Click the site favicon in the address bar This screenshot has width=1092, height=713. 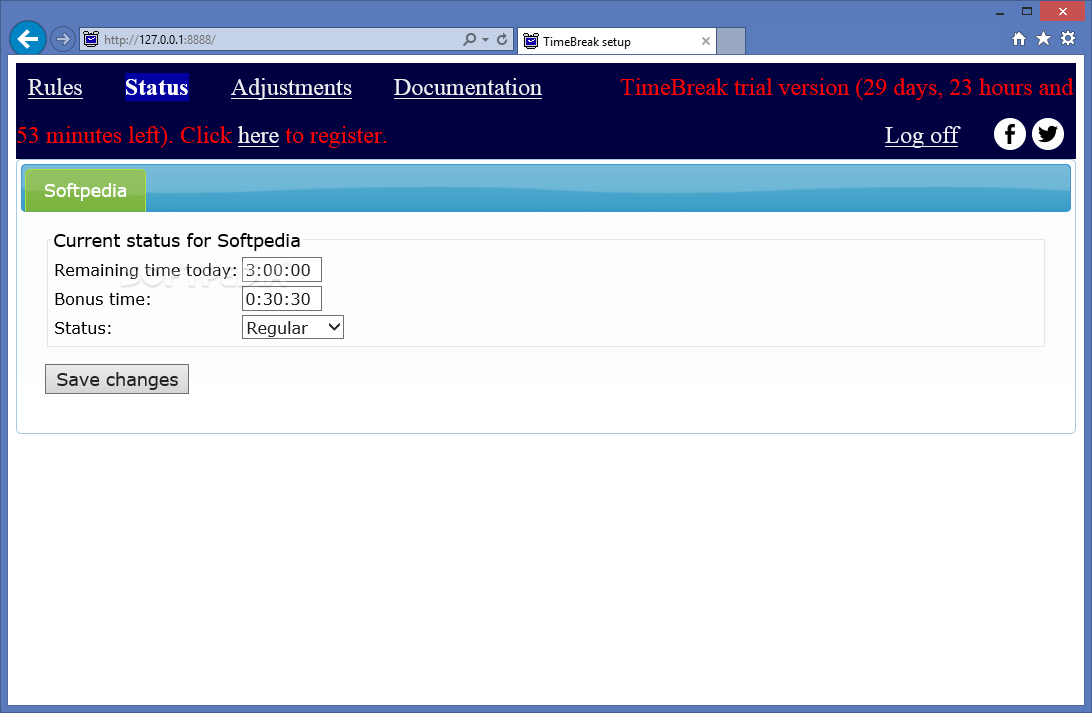coord(91,39)
